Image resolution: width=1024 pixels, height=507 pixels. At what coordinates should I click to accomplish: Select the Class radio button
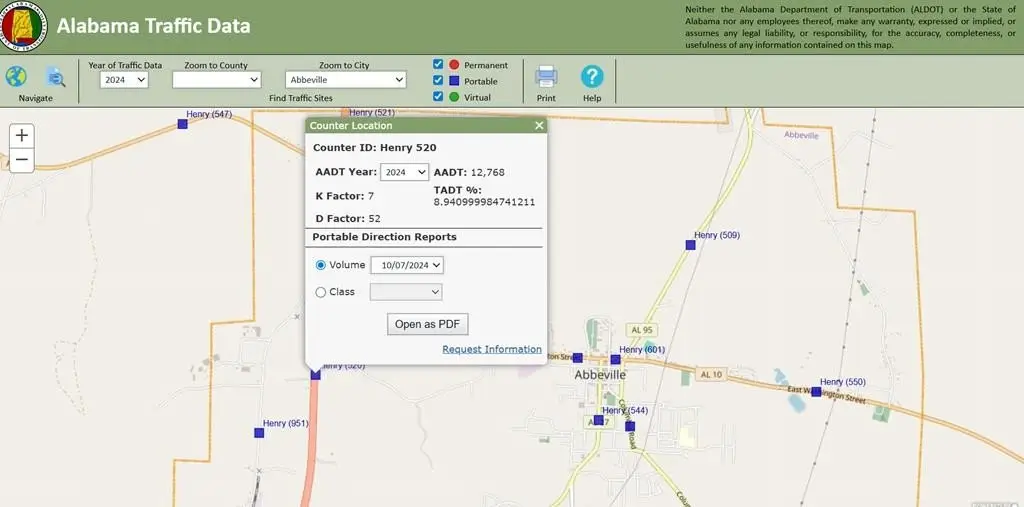coord(321,292)
